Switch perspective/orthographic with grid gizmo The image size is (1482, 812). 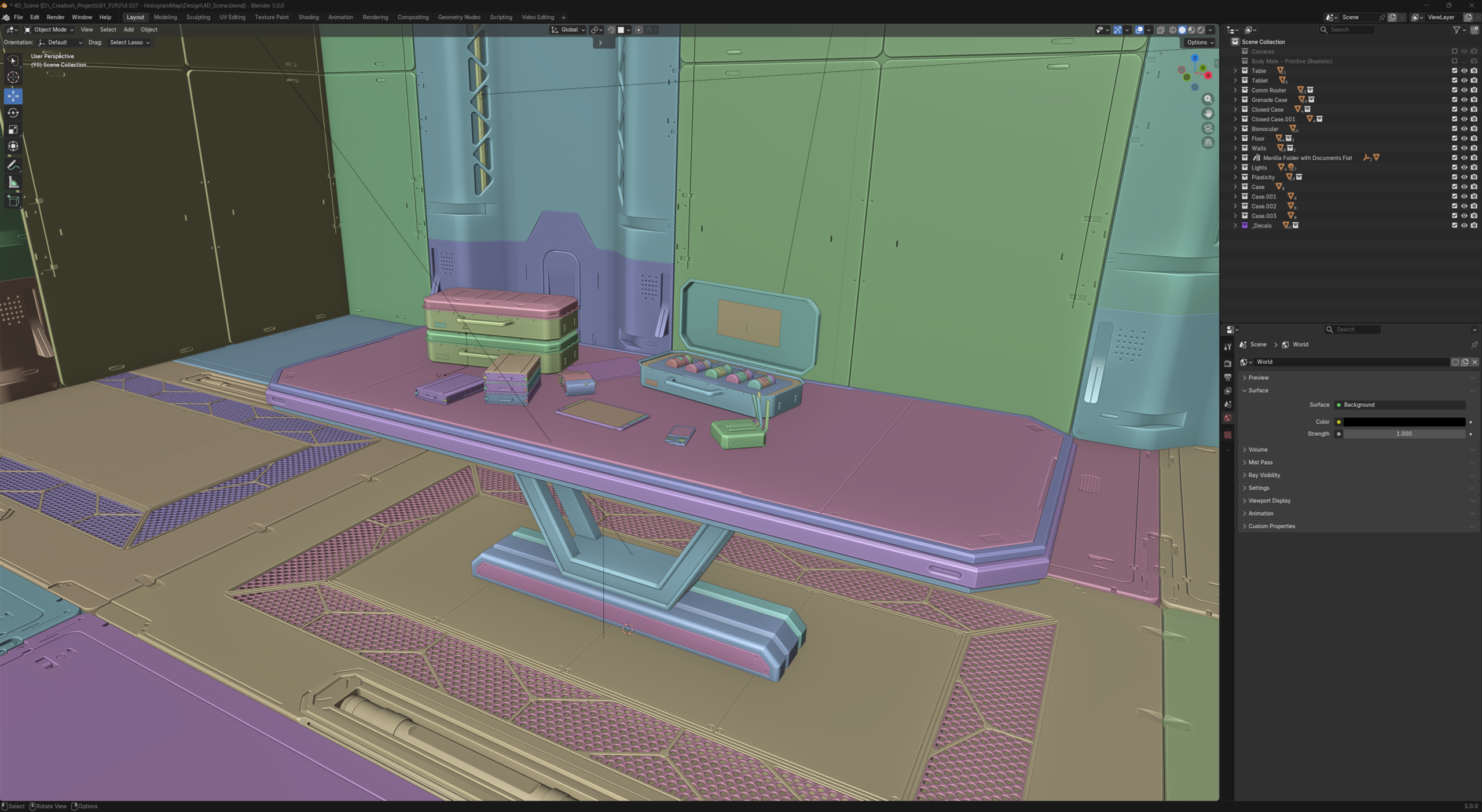[x=1208, y=142]
